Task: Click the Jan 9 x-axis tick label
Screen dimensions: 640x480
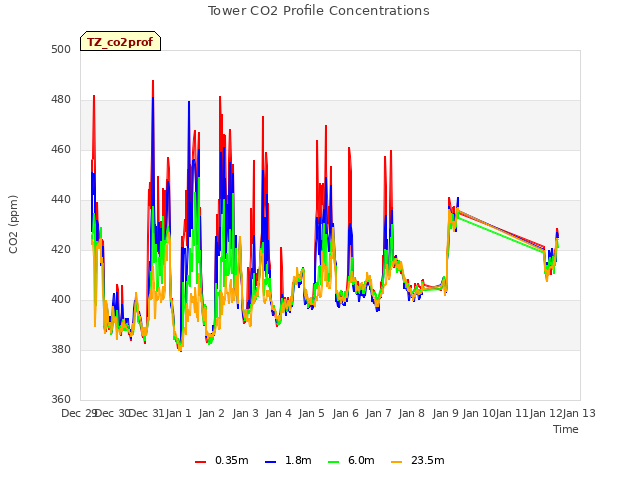Action: [445, 413]
